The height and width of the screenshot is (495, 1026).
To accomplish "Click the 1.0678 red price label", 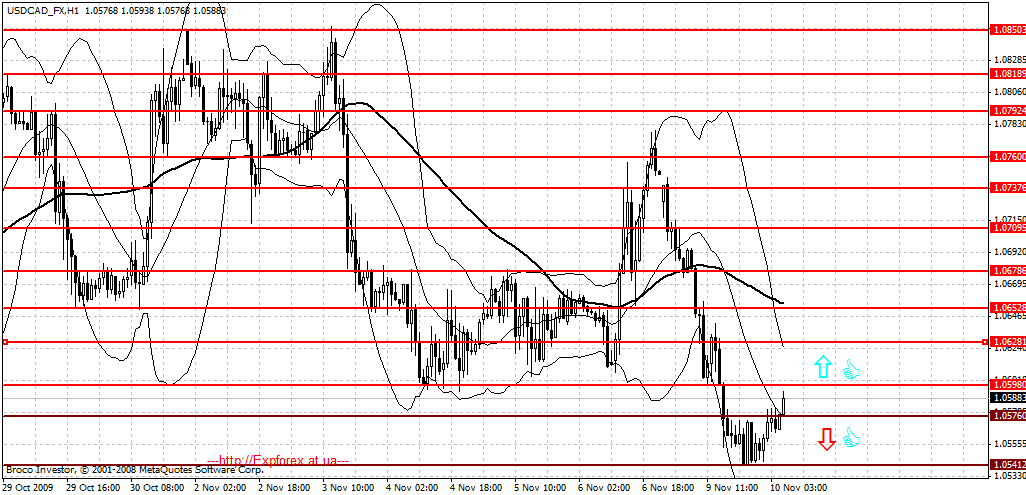I will pos(1009,271).
